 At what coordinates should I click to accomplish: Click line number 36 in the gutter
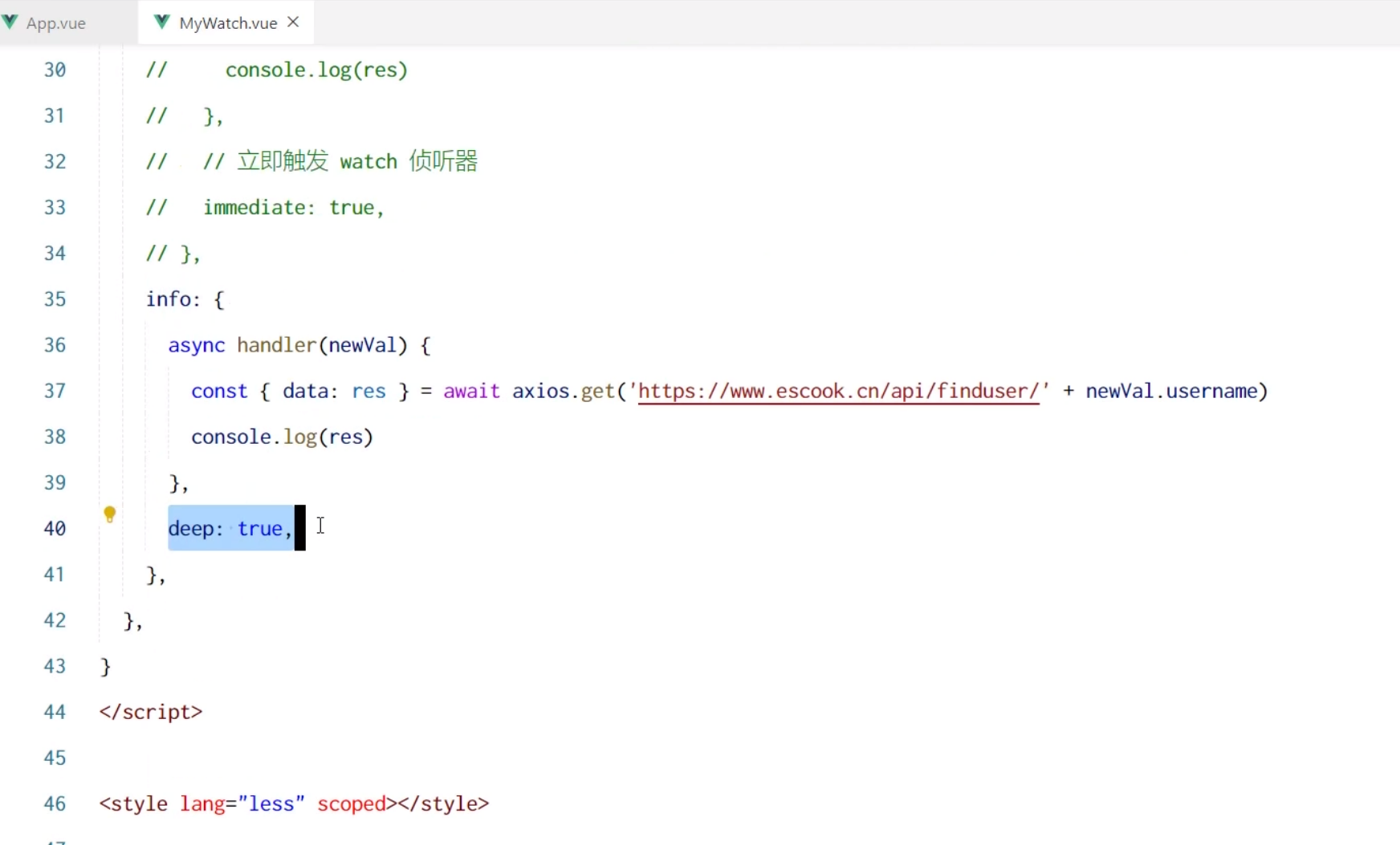55,346
